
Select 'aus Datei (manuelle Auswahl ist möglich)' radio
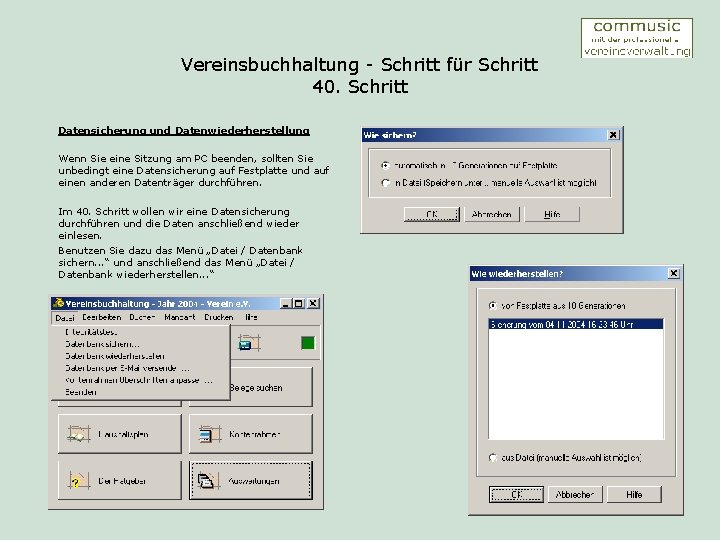point(493,457)
